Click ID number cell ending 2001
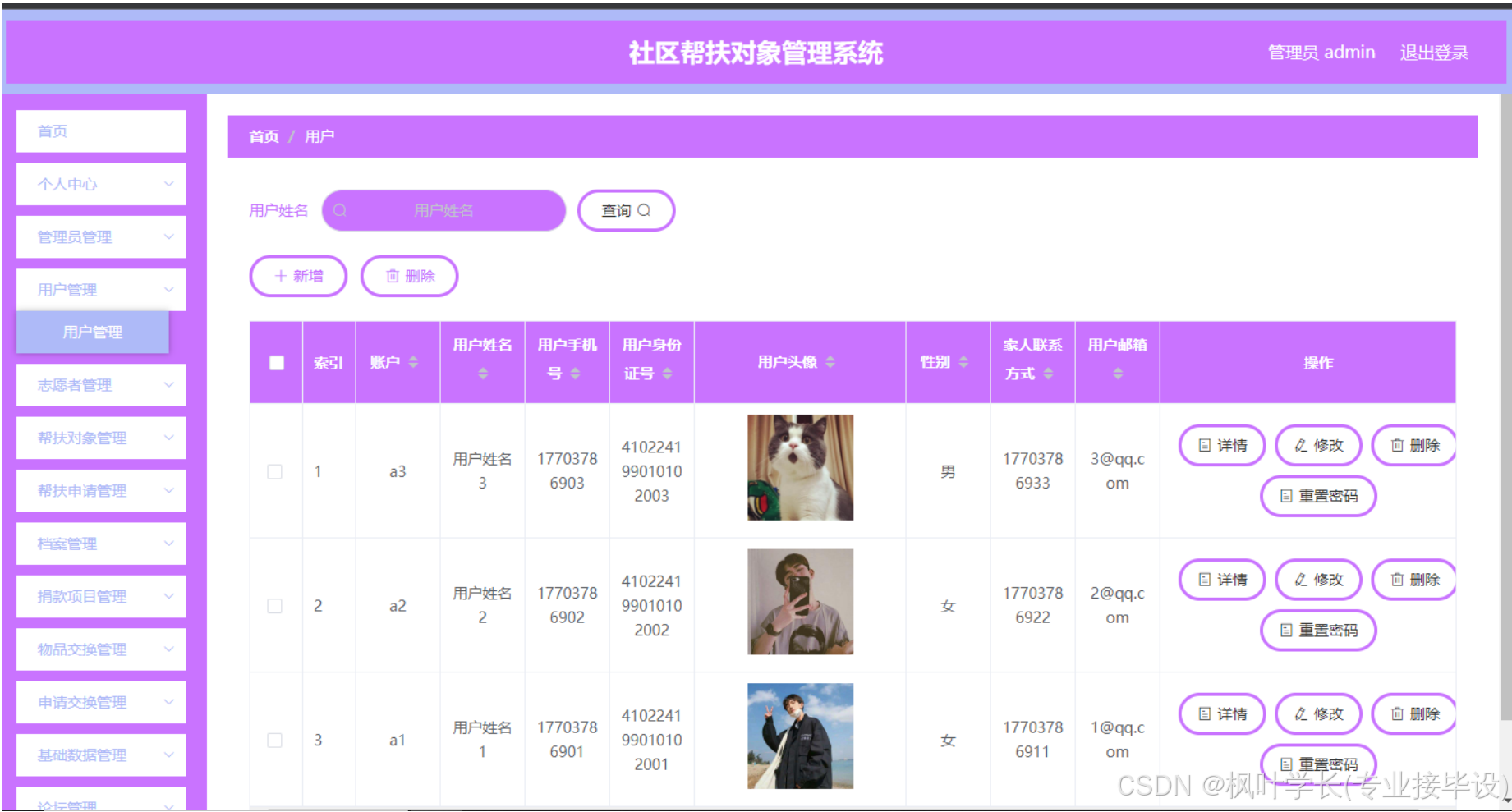This screenshot has height=812, width=1512. point(651,741)
